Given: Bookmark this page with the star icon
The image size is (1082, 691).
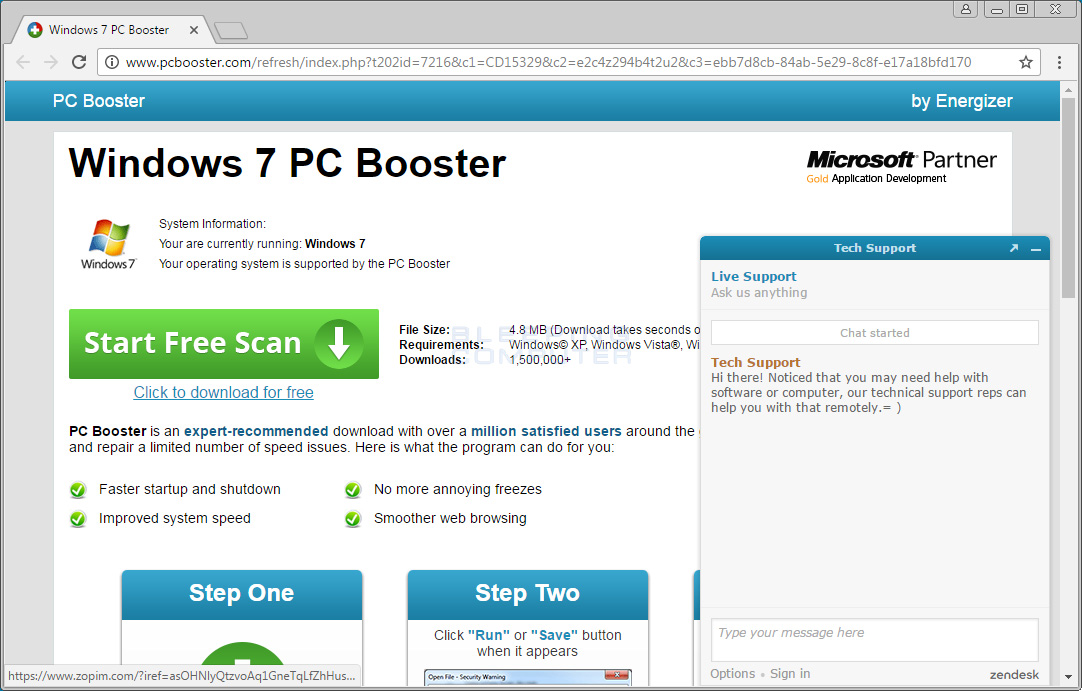Looking at the screenshot, I should [x=1026, y=62].
